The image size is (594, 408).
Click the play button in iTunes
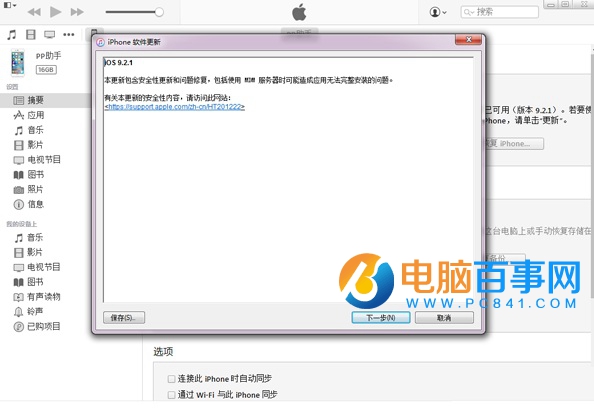point(56,12)
